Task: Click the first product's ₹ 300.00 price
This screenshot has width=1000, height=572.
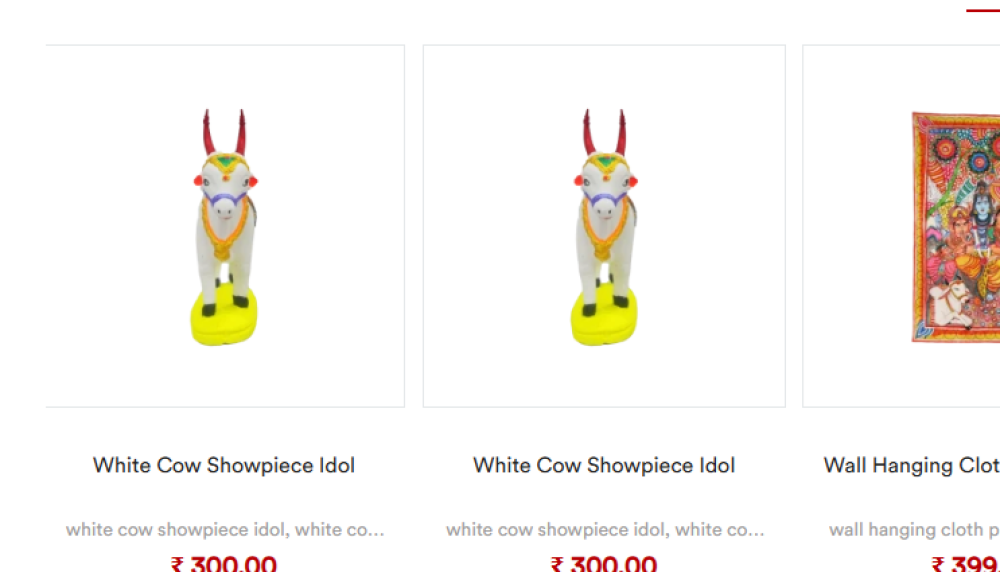Action: 224,563
